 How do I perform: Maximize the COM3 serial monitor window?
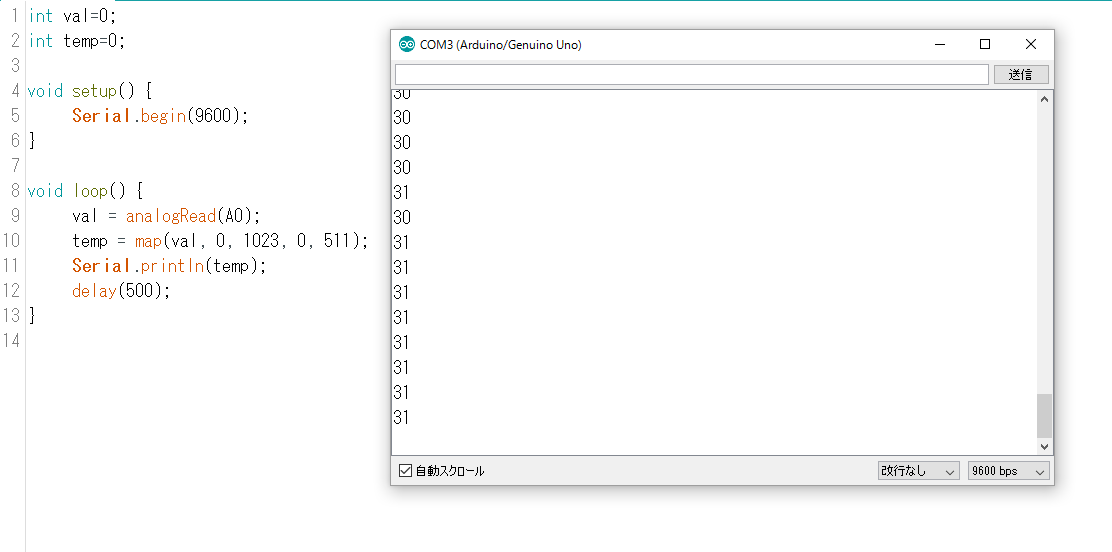985,45
